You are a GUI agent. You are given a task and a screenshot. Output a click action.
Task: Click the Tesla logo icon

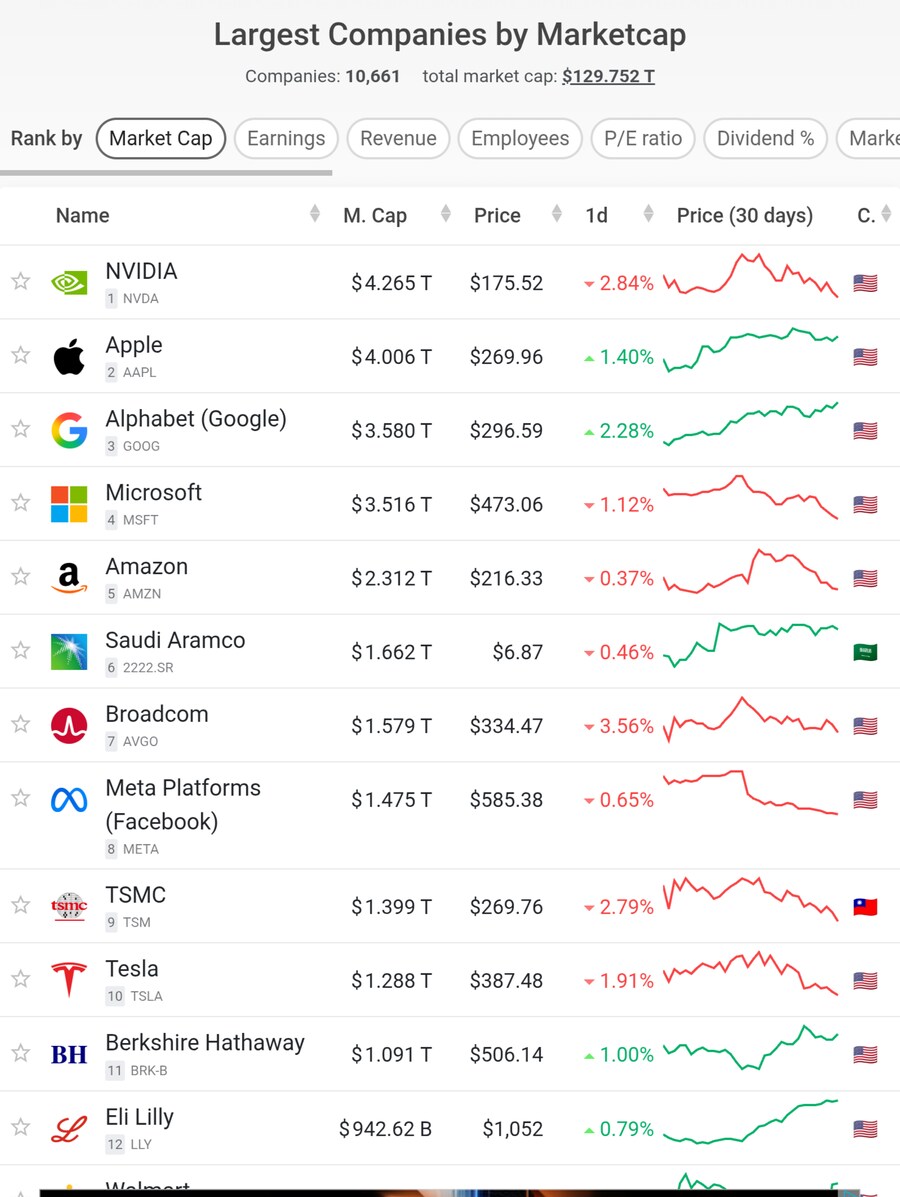pos(69,980)
